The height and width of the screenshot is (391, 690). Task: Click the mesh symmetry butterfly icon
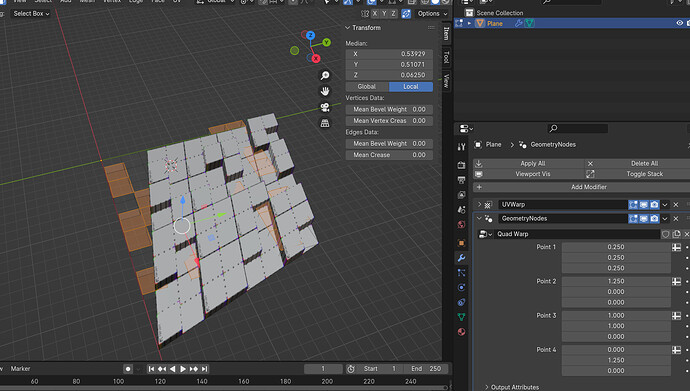(x=365, y=14)
